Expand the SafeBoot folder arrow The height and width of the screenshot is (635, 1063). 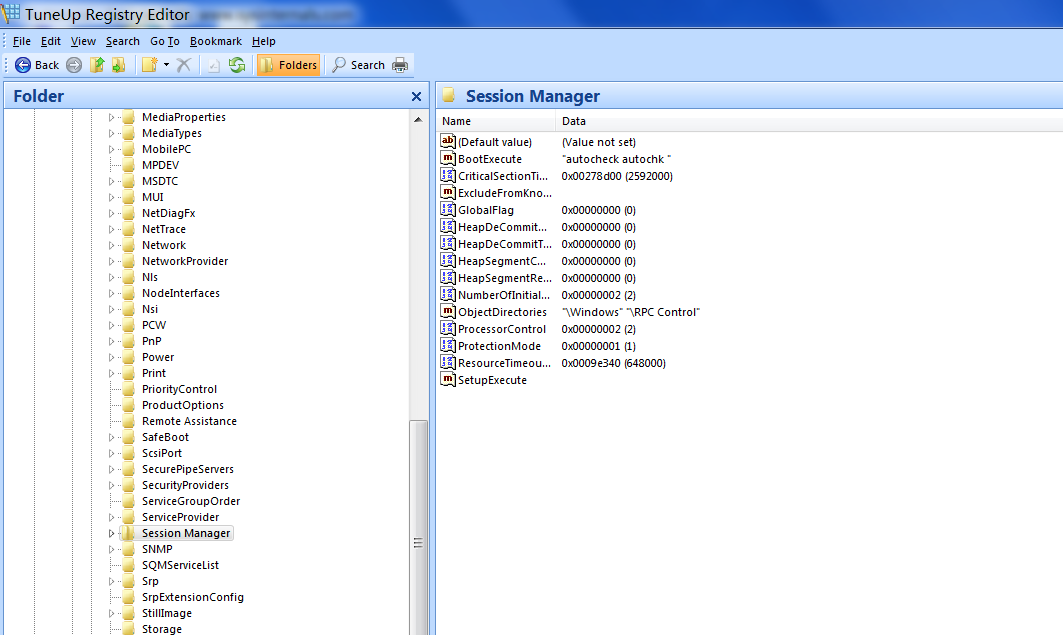pyautogui.click(x=112, y=437)
